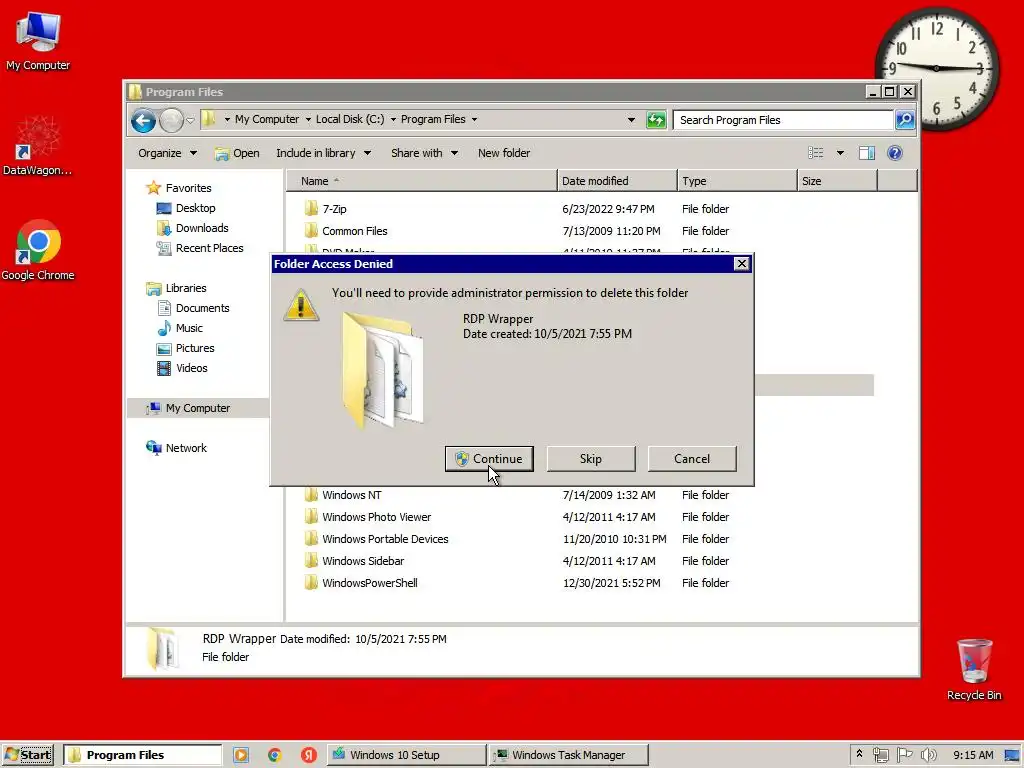Click the Skip button in the dialog
Screen dimensions: 1024x768
tap(590, 458)
